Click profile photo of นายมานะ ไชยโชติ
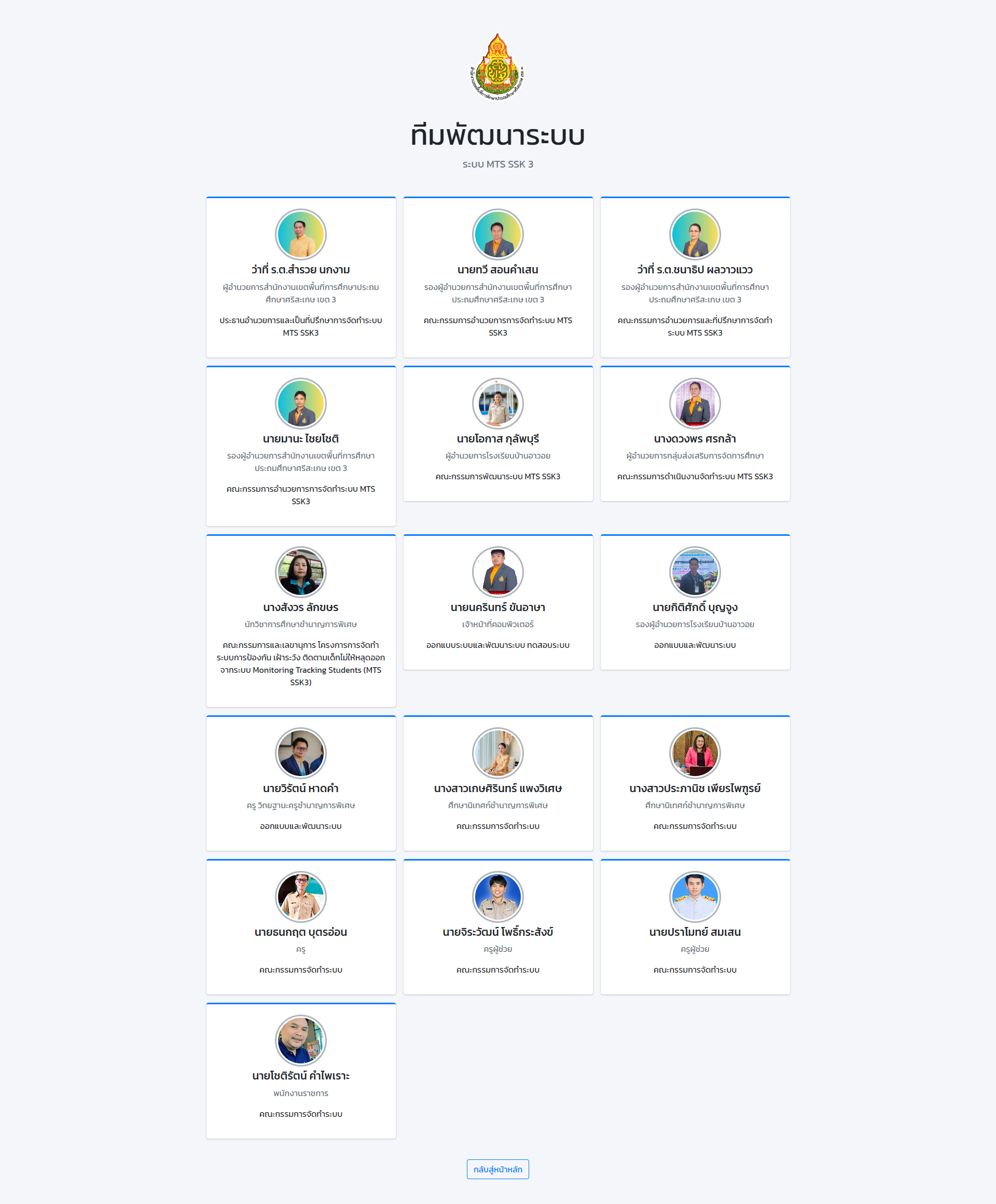996x1204 pixels. [301, 404]
